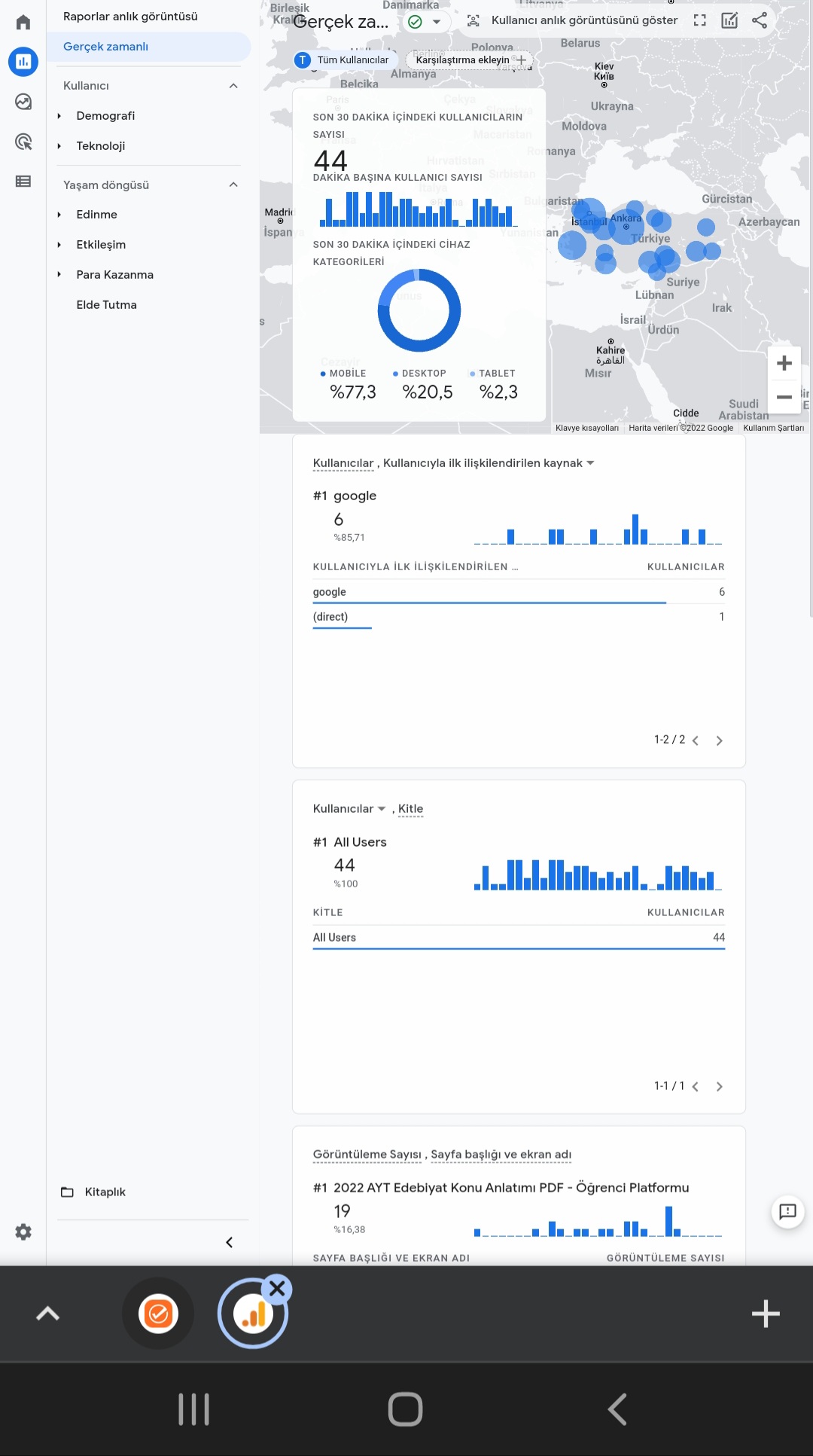Select the Reports bar chart icon
813x1456 pixels.
pyautogui.click(x=23, y=62)
